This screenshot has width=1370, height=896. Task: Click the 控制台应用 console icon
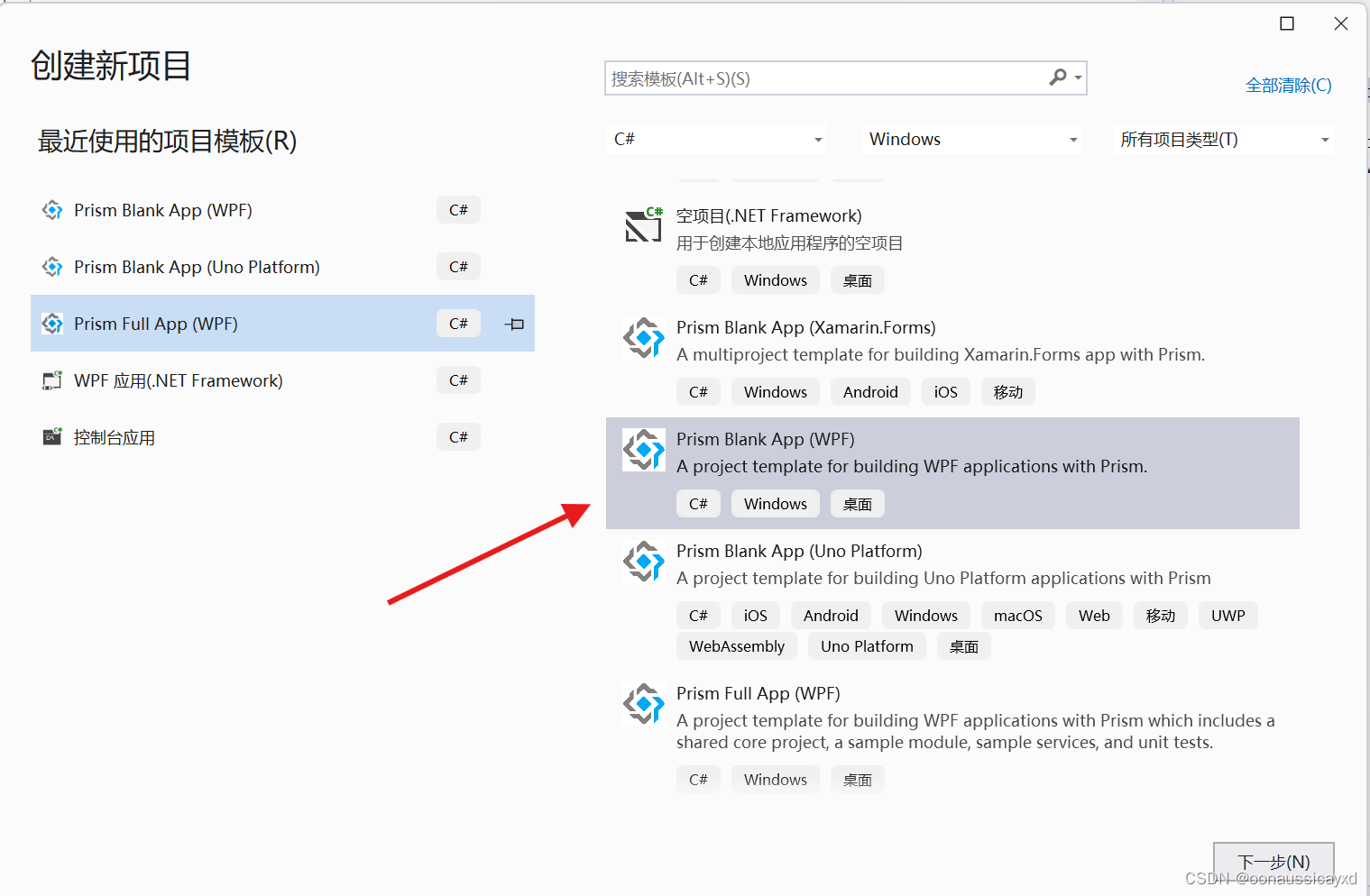[x=52, y=437]
